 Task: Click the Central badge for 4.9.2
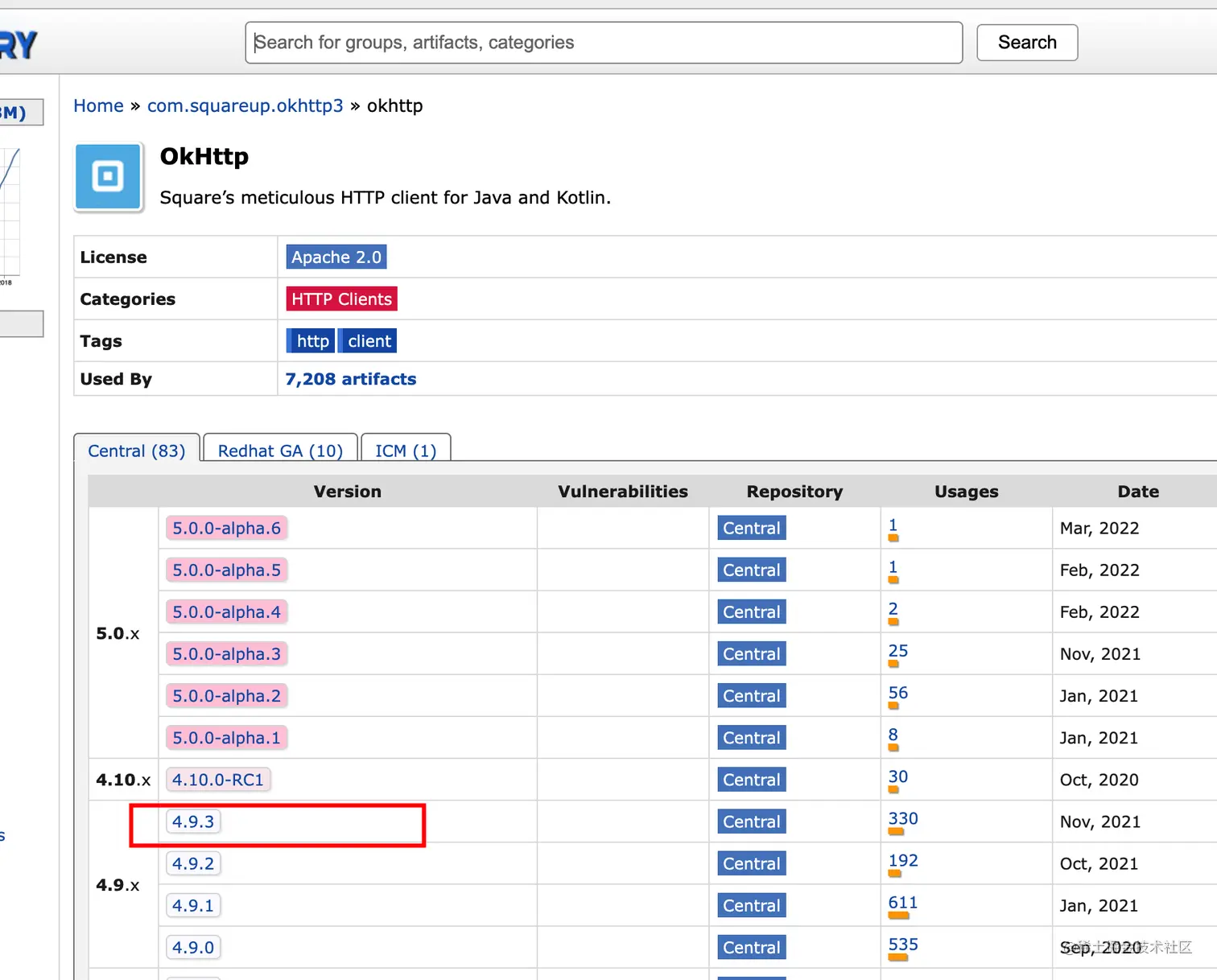click(x=752, y=863)
